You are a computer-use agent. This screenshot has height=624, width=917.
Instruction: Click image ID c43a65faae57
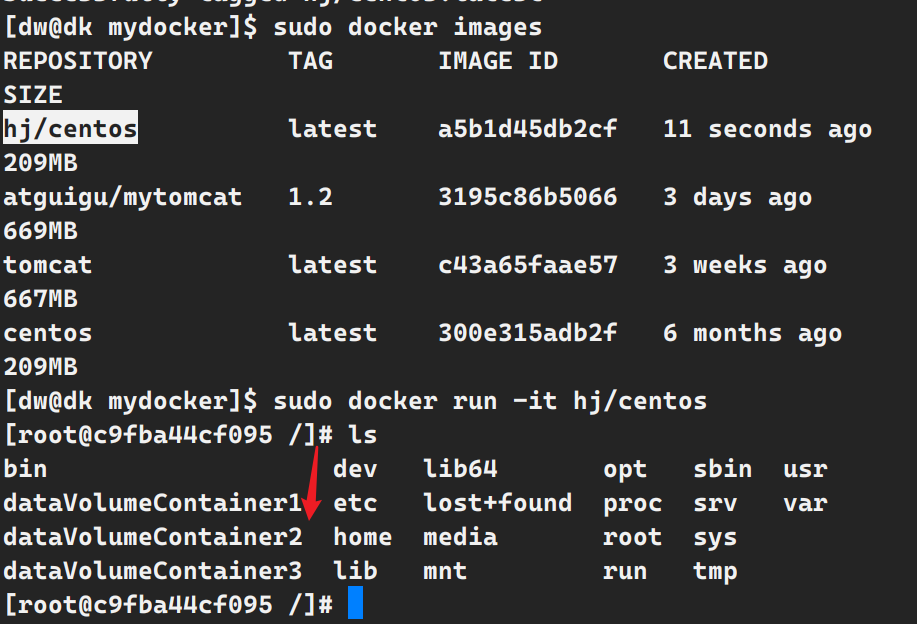(527, 265)
